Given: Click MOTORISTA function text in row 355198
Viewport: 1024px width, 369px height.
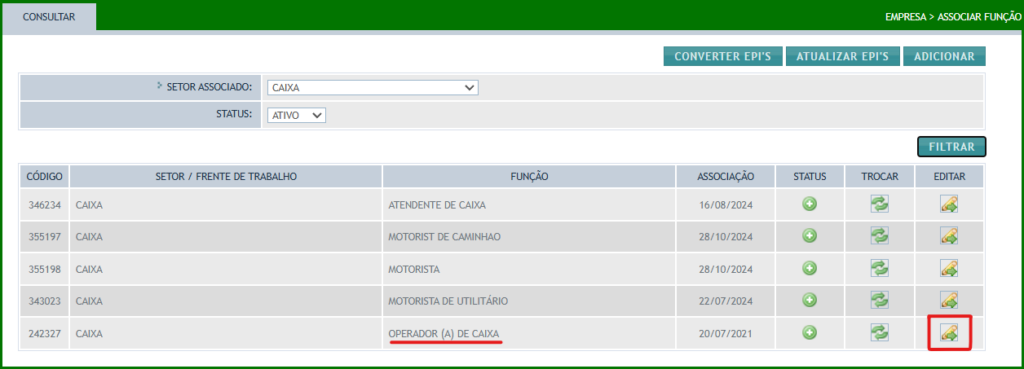Looking at the screenshot, I should coord(414,268).
